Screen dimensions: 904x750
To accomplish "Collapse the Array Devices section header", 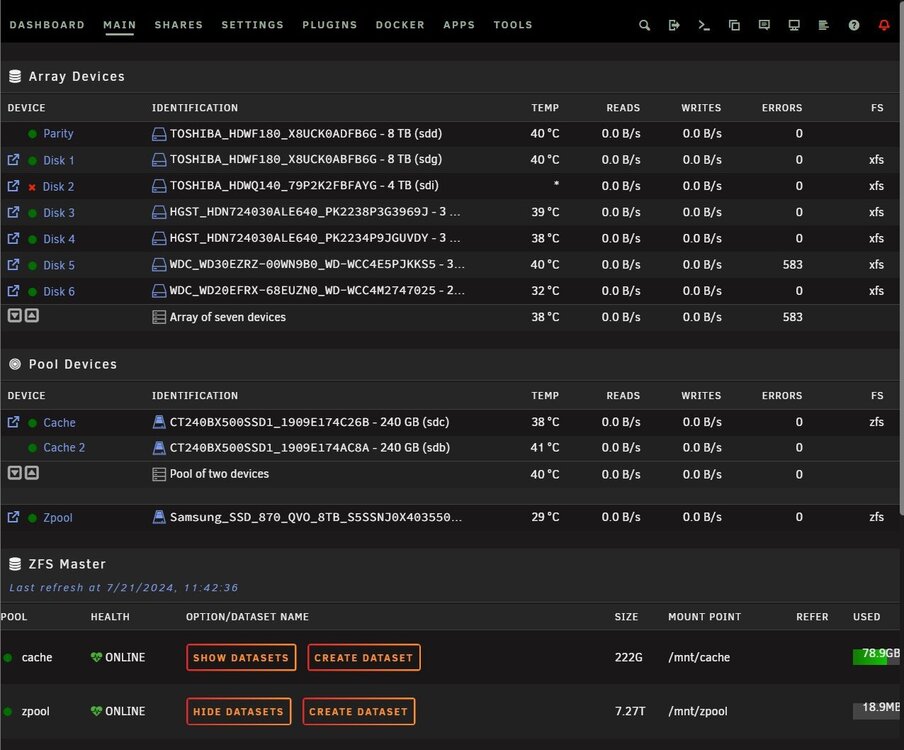I will 450,76.
